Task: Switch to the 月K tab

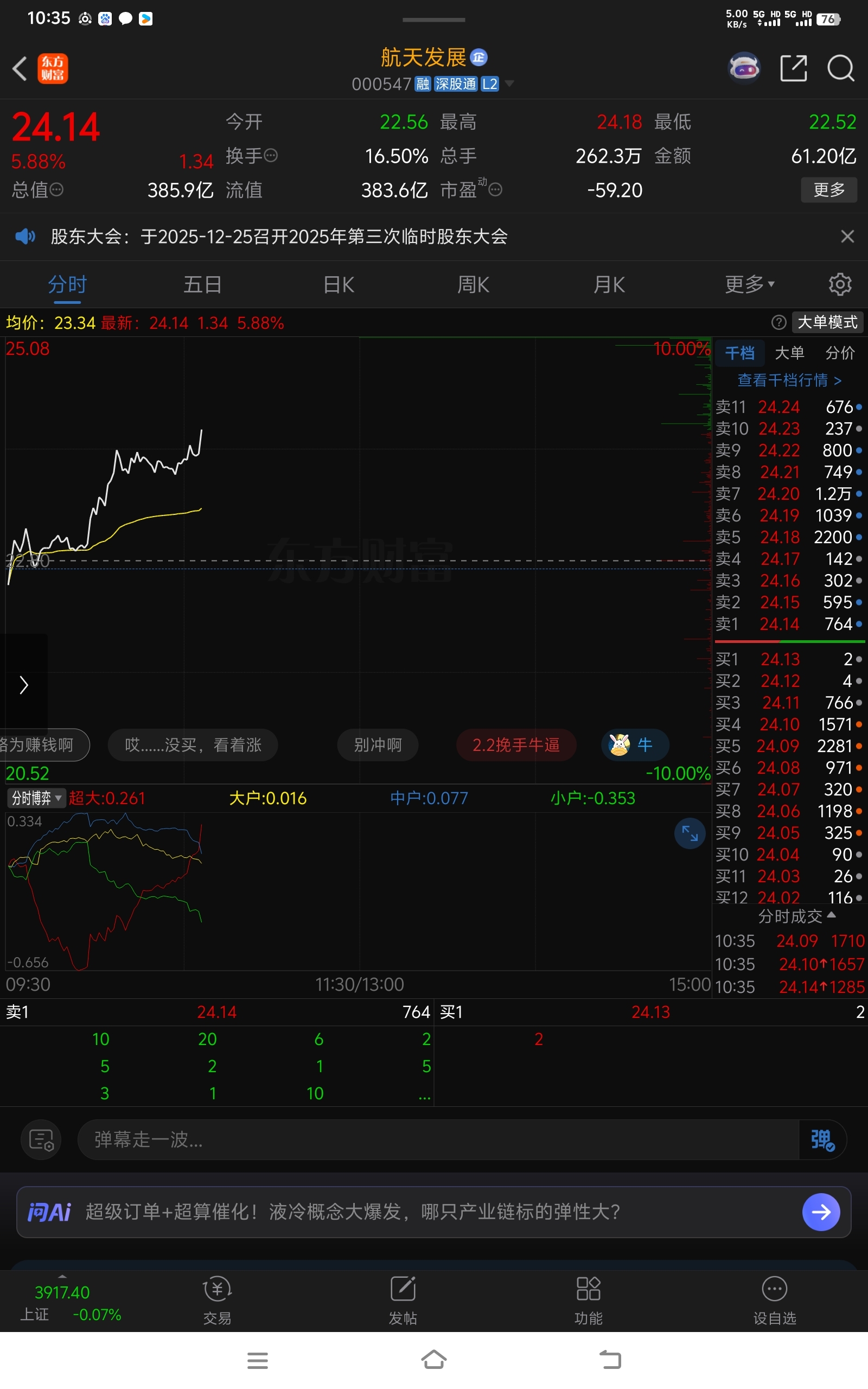Action: tap(609, 285)
